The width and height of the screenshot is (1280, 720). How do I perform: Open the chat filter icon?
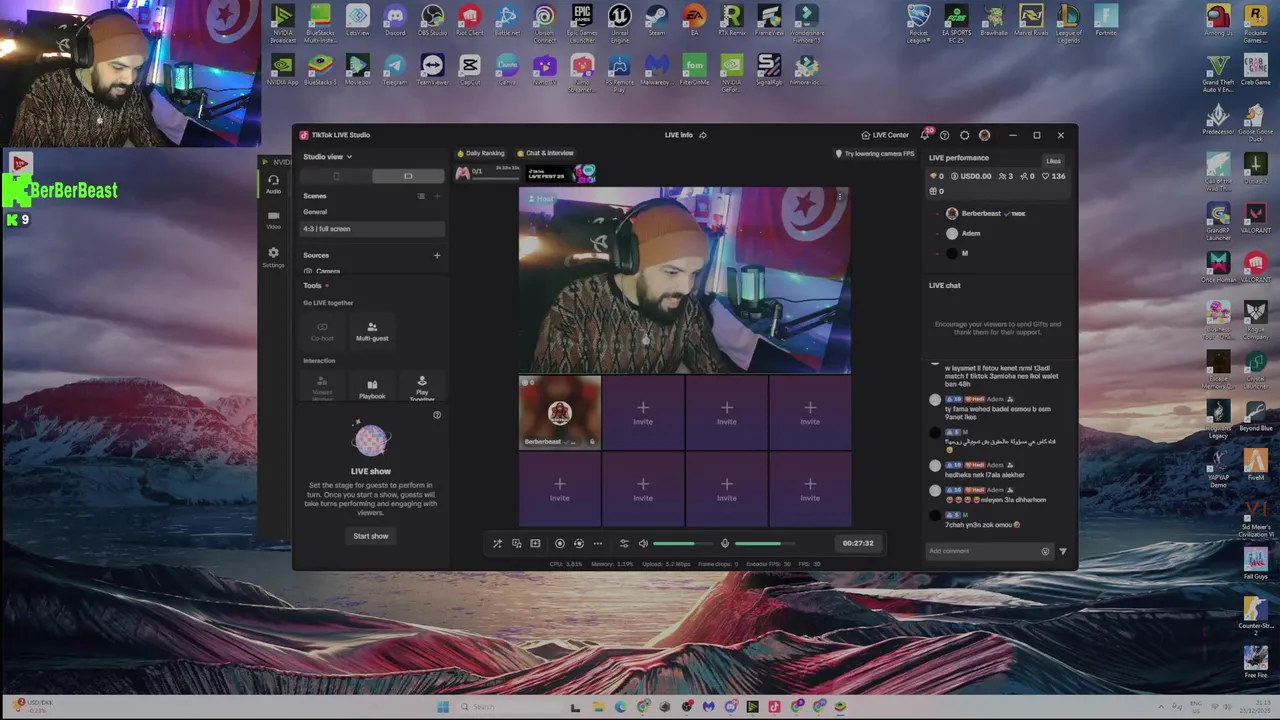[1063, 551]
